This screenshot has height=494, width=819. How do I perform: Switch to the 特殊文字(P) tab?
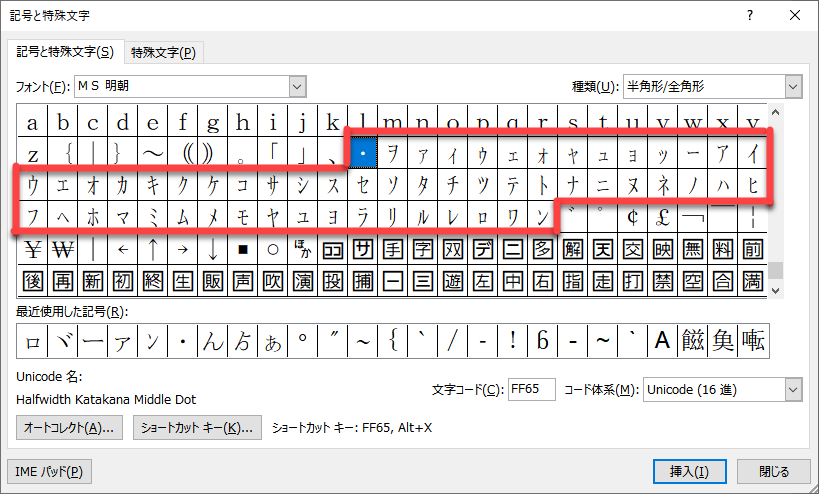point(163,52)
